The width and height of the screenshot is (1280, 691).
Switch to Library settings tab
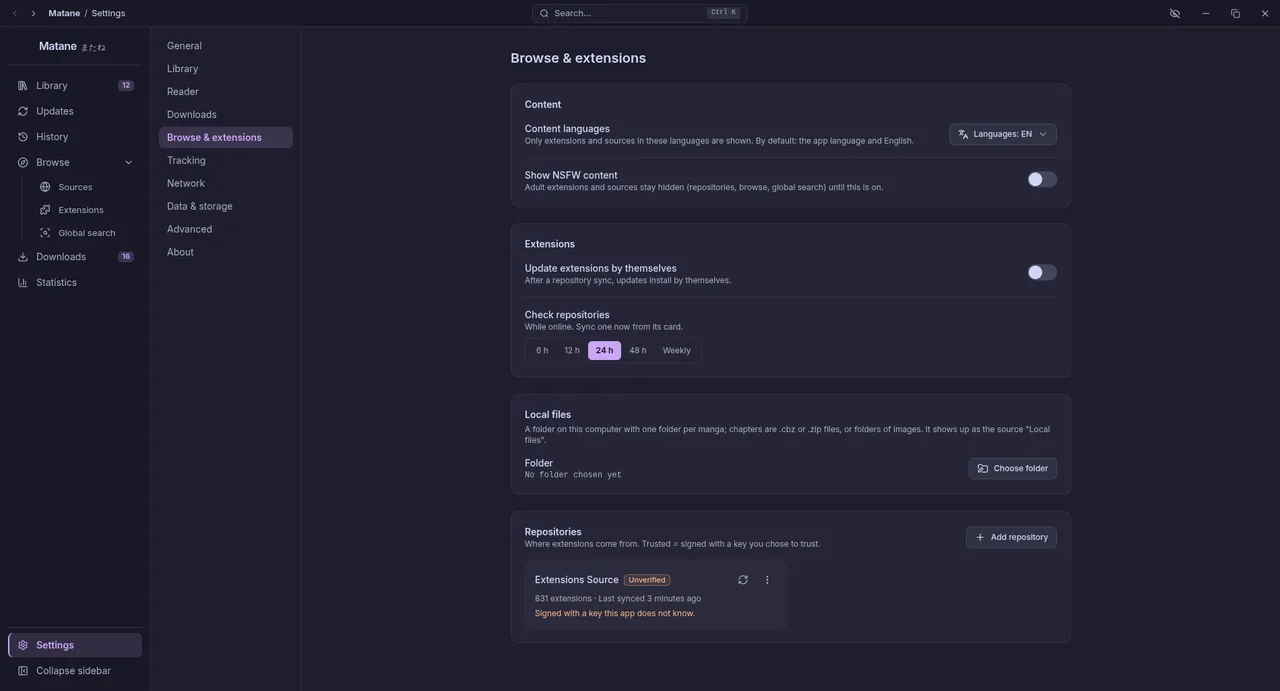(226, 69)
